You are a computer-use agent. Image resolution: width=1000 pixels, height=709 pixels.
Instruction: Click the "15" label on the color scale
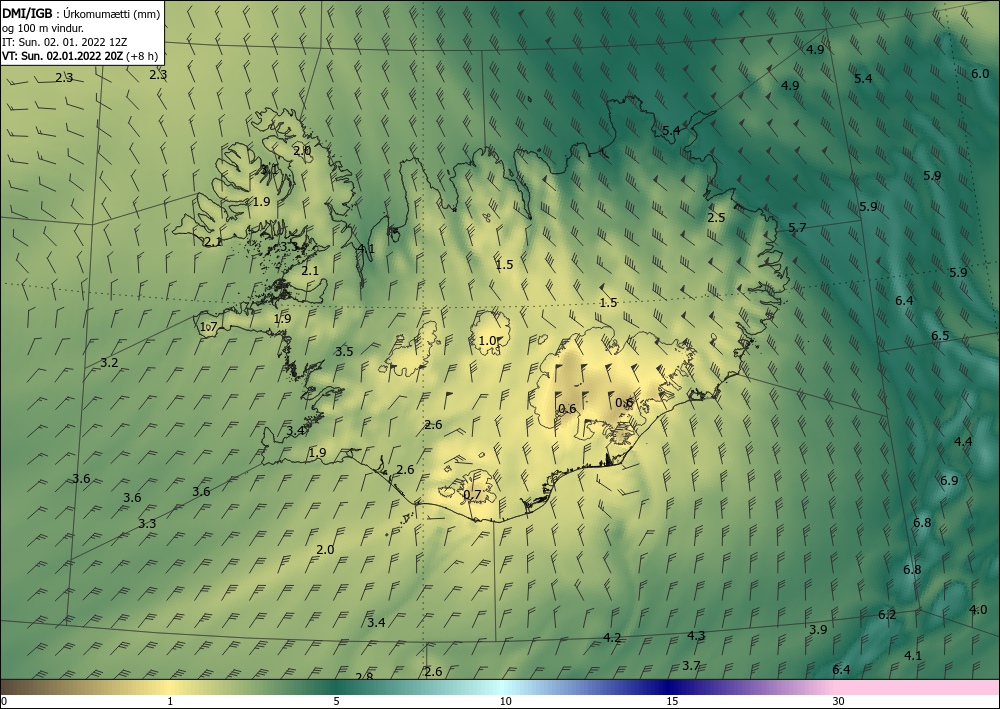tap(672, 702)
